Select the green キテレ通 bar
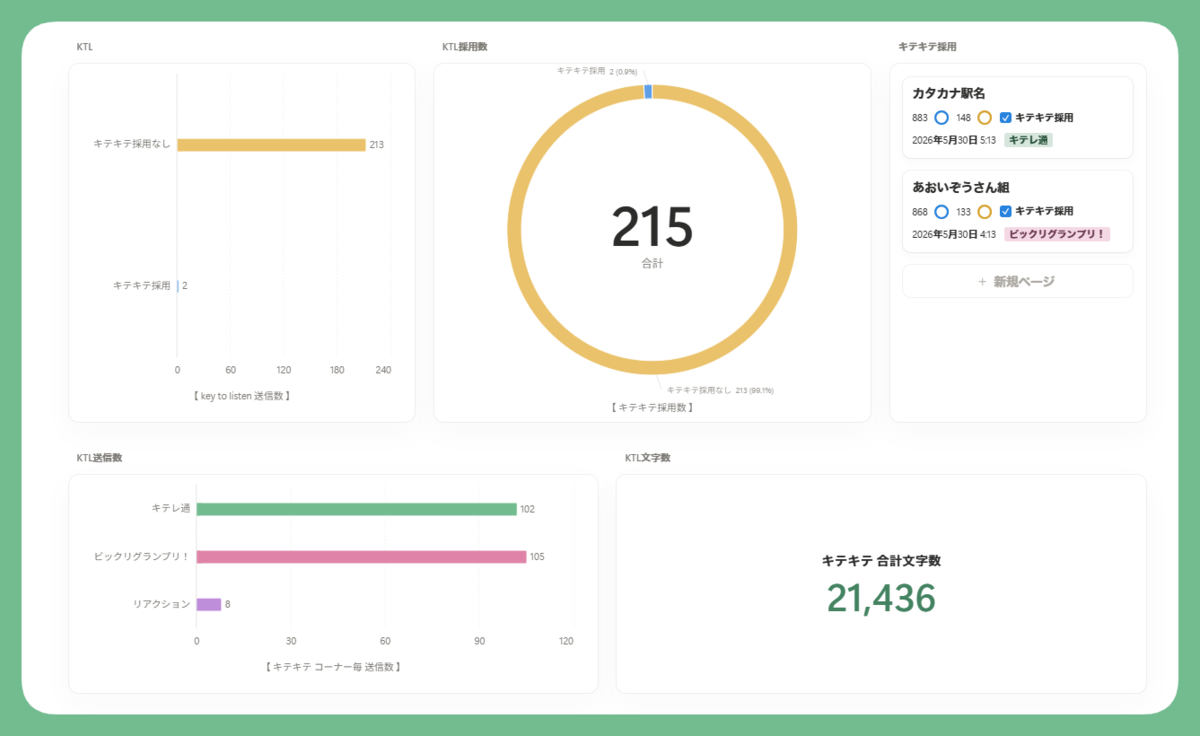 point(356,509)
